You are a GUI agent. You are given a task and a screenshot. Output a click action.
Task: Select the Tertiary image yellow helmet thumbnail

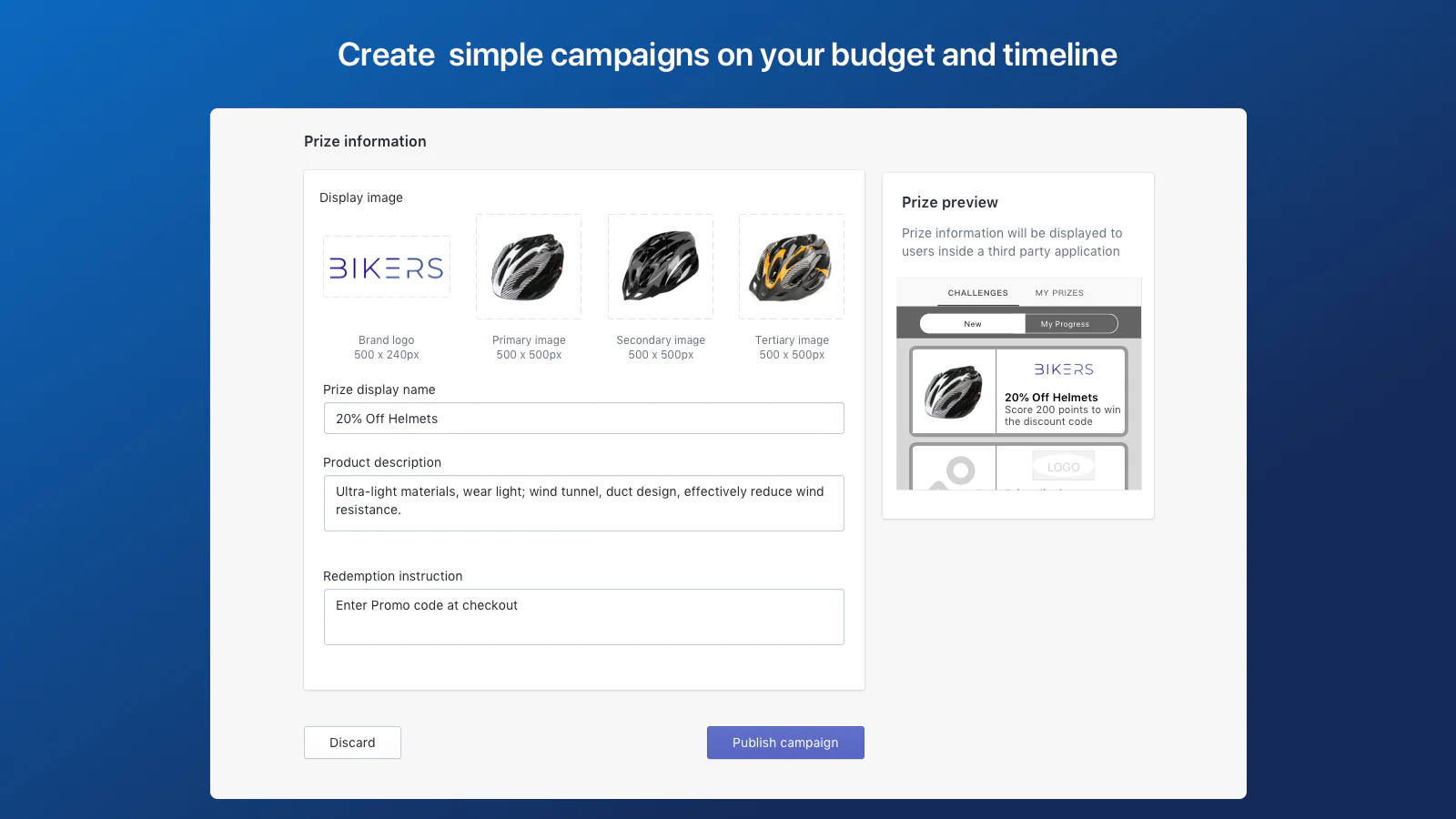point(792,267)
